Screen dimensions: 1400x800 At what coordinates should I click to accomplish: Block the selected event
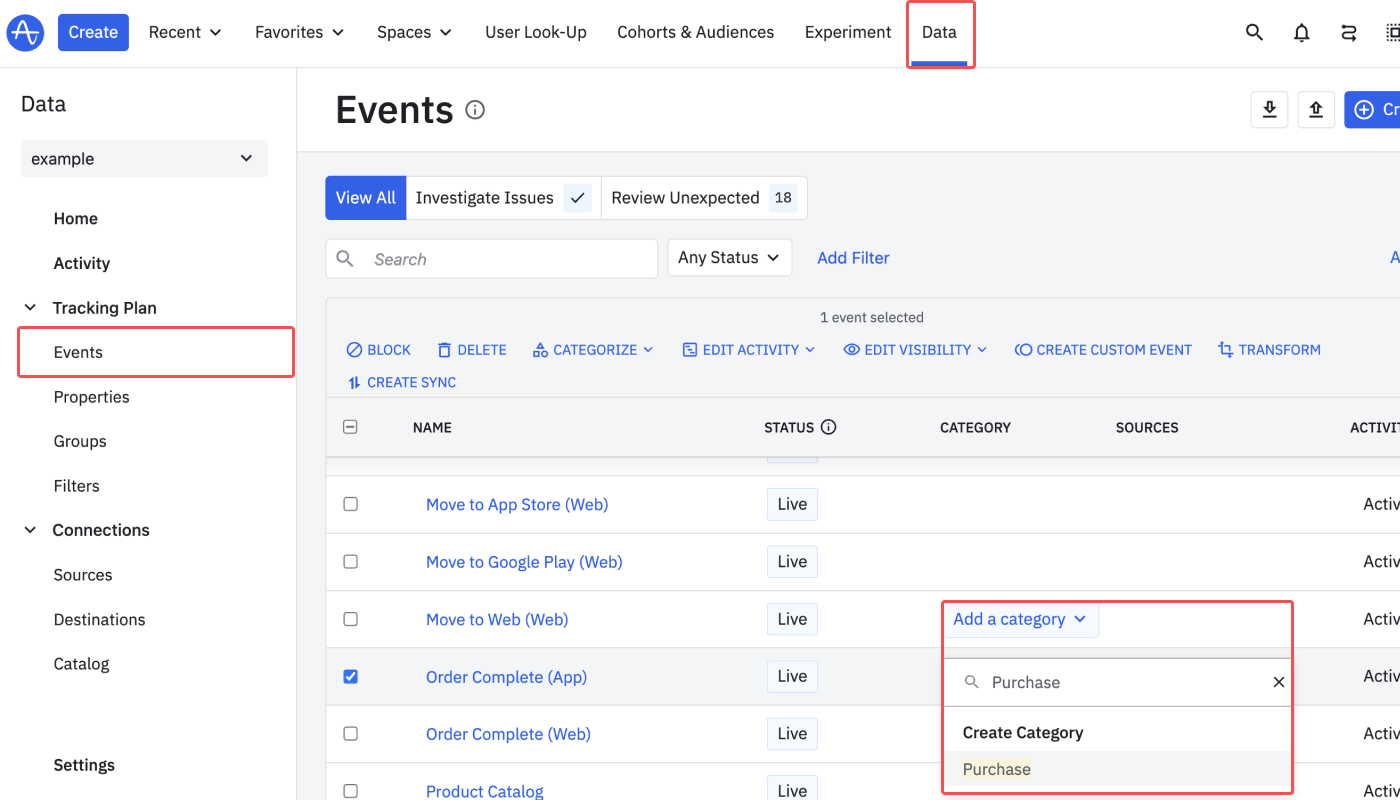click(x=379, y=350)
